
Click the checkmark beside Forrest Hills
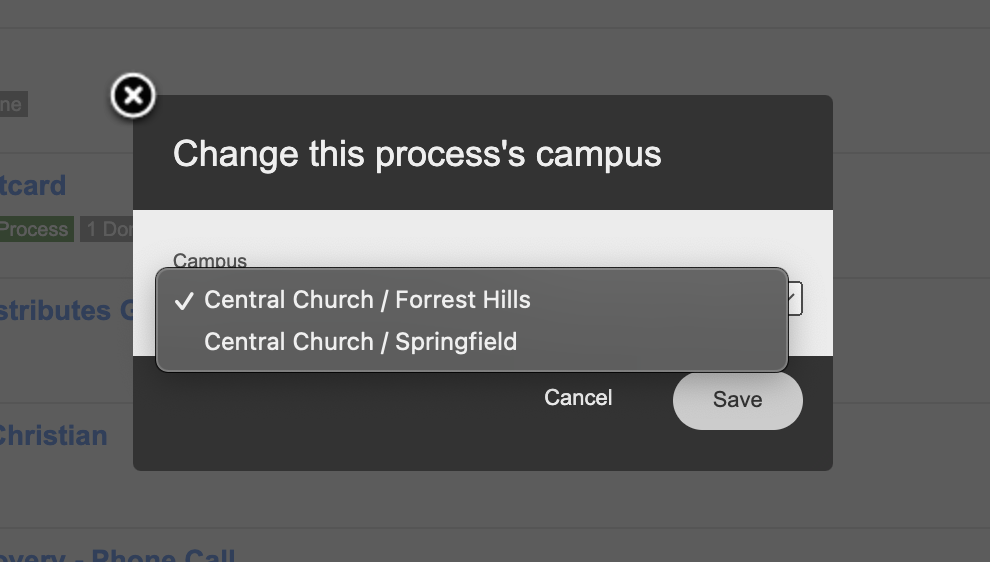[183, 301]
